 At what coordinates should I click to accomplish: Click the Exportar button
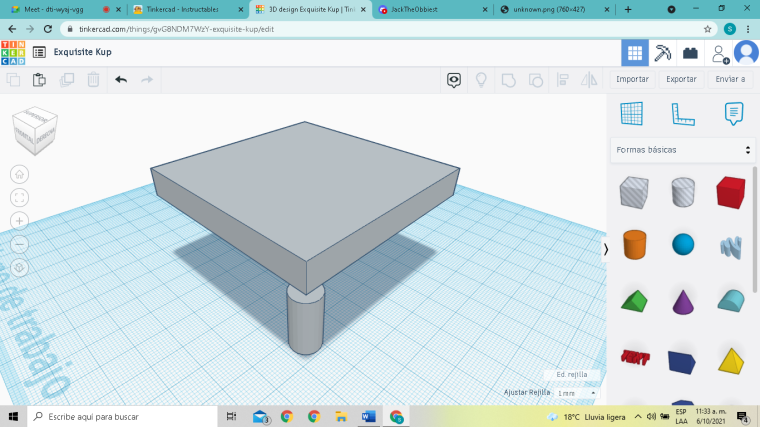tap(681, 79)
